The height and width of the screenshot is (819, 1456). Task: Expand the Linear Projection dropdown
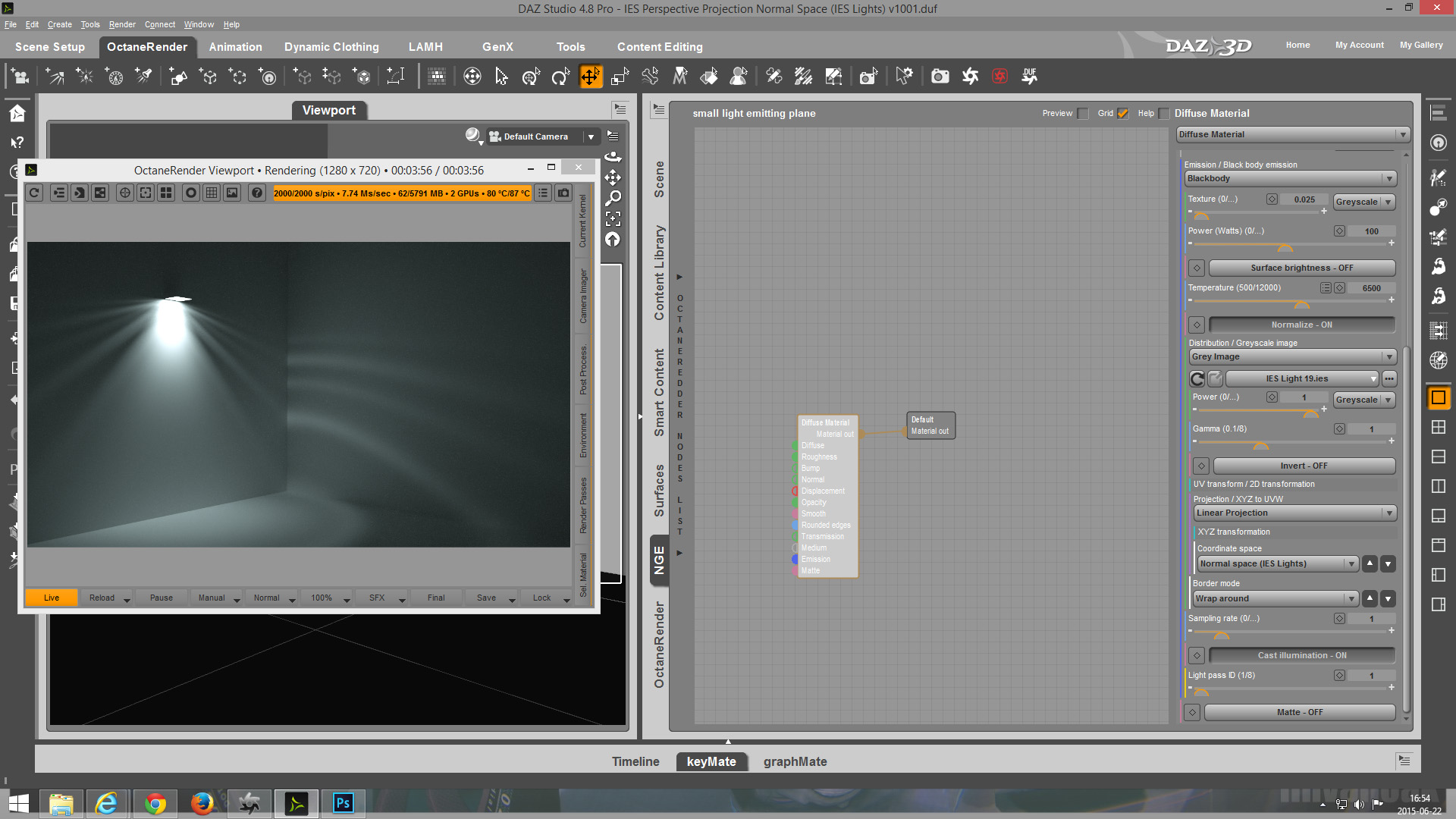click(x=1294, y=513)
